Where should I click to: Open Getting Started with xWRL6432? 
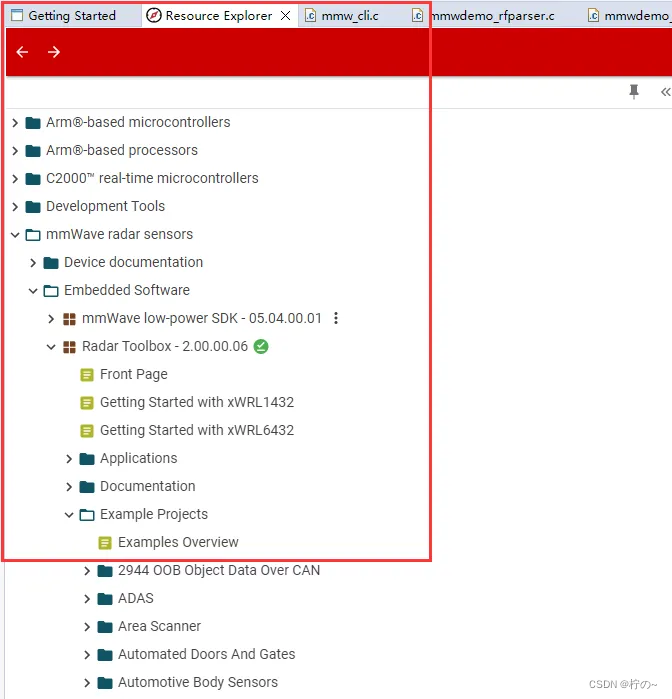coord(197,430)
